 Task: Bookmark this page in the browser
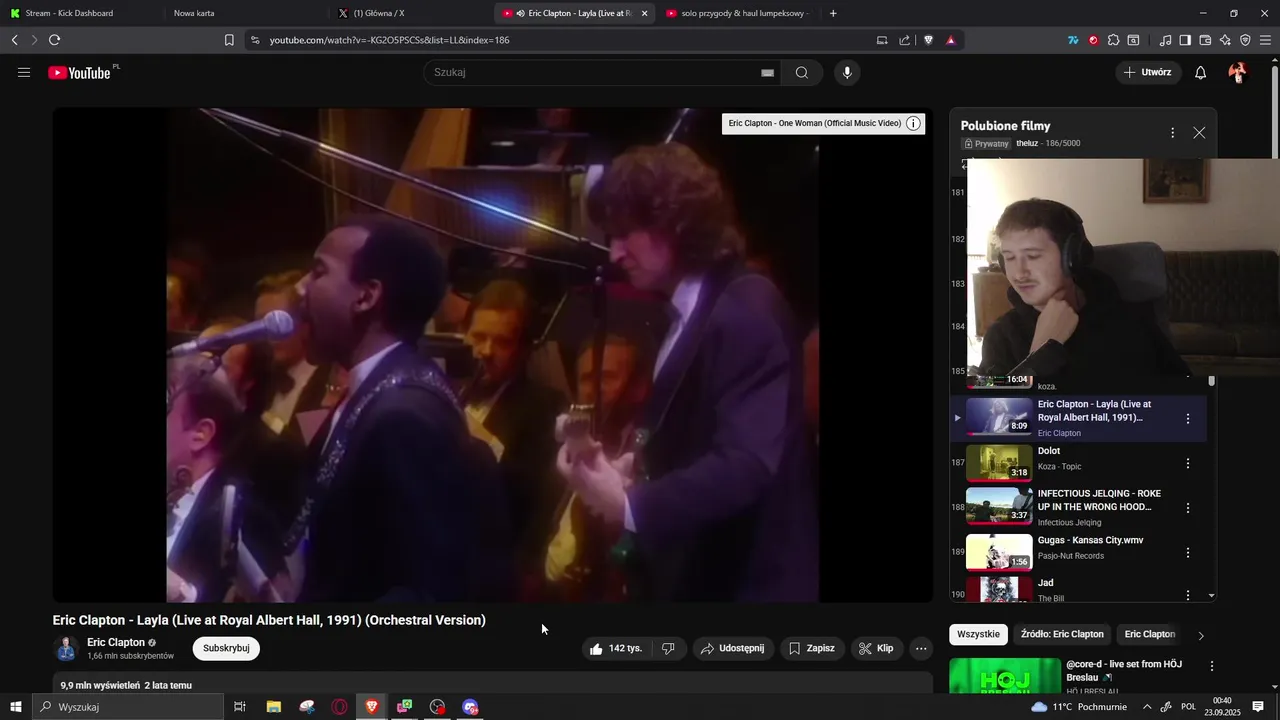pos(229,40)
